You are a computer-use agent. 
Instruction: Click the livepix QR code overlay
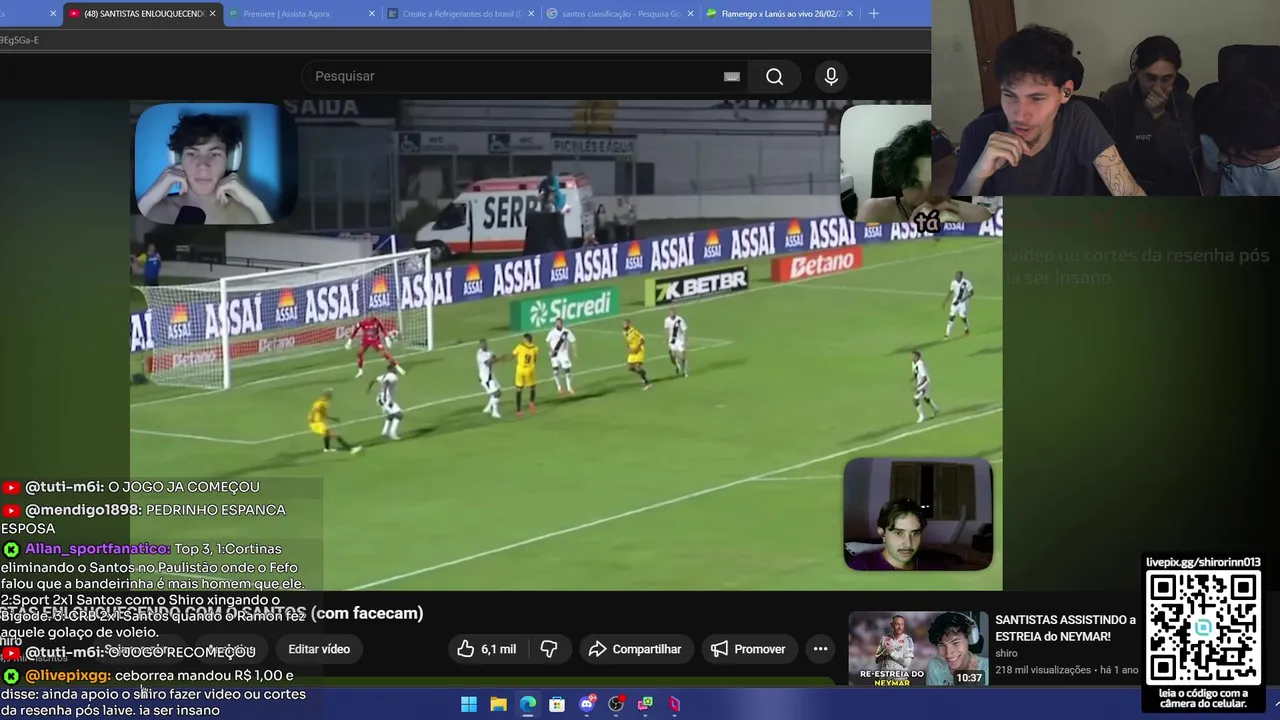point(1203,628)
